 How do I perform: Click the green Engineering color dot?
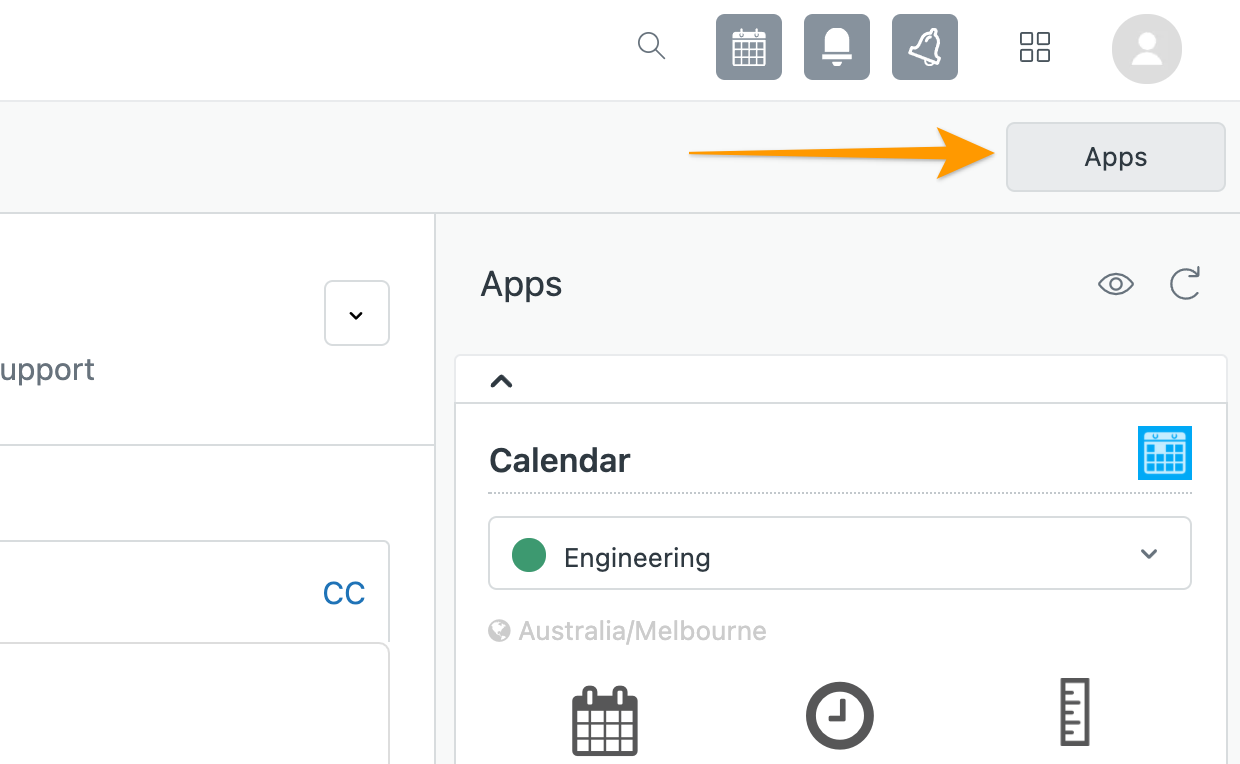point(529,555)
